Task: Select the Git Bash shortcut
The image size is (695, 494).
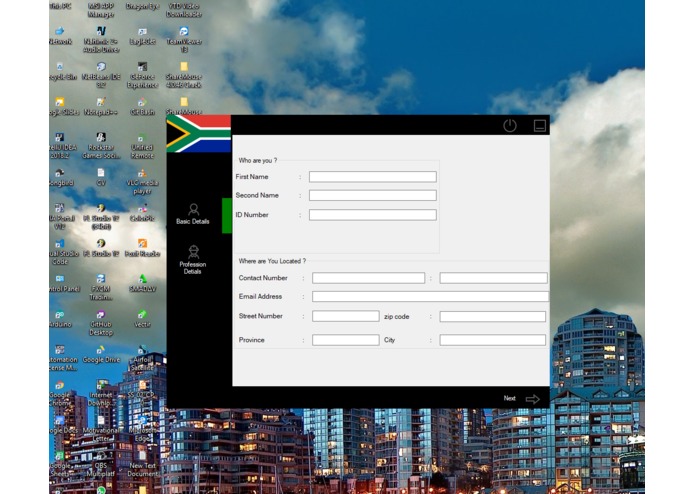Action: (142, 107)
